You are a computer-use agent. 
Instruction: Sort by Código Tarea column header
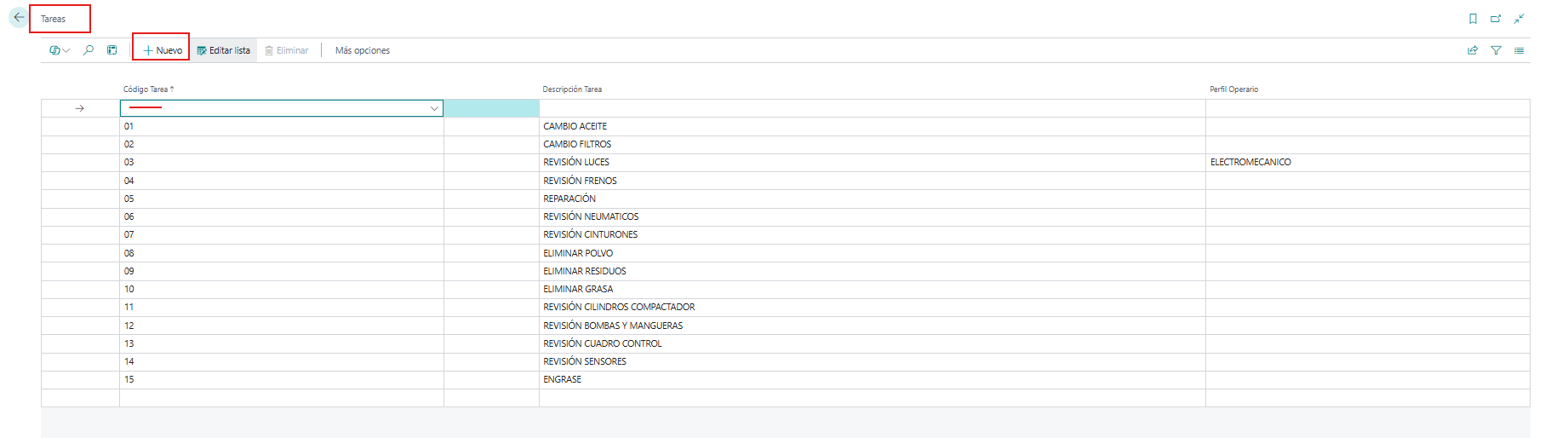pos(148,89)
